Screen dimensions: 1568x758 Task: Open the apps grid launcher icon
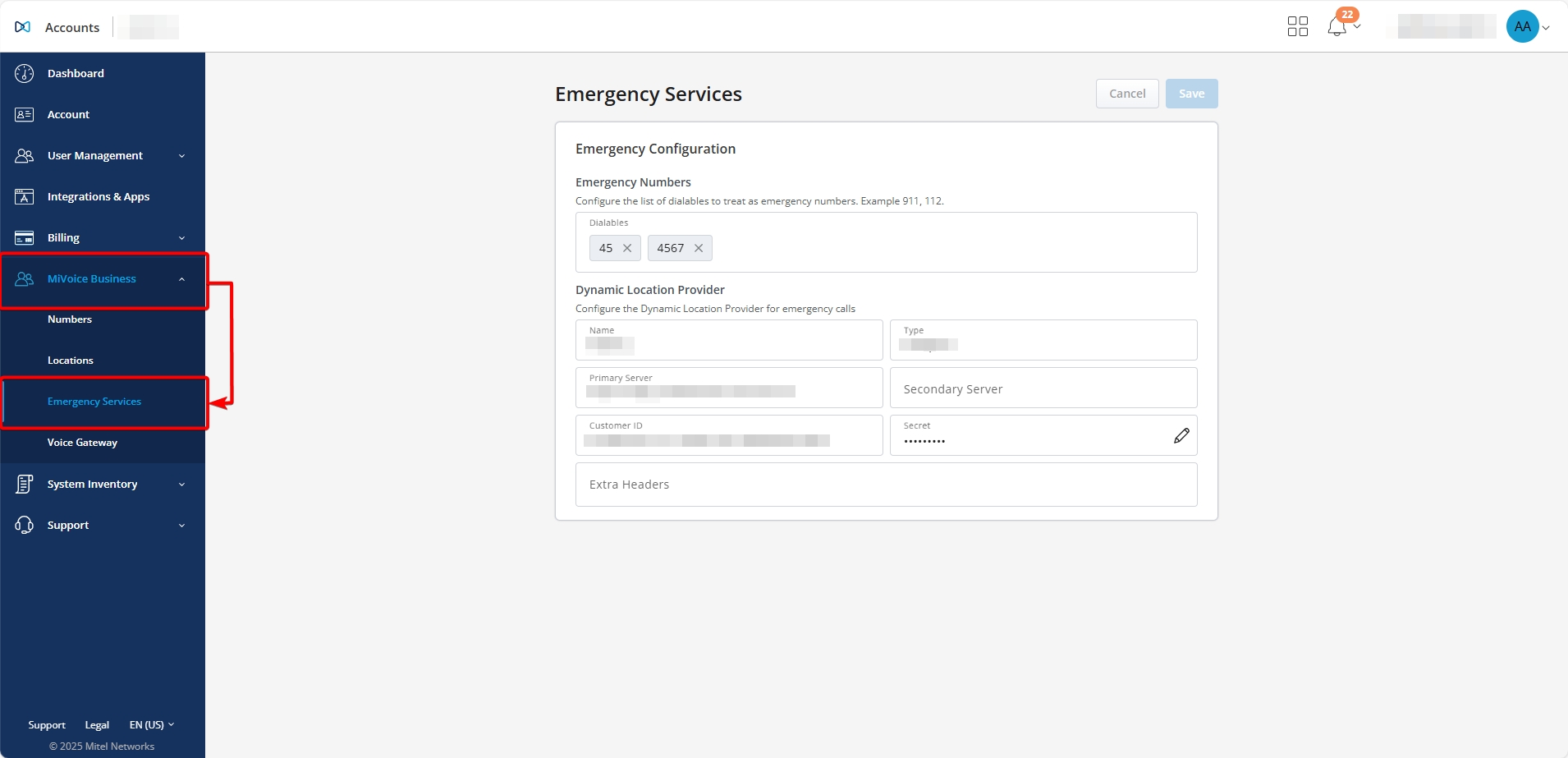click(1298, 26)
